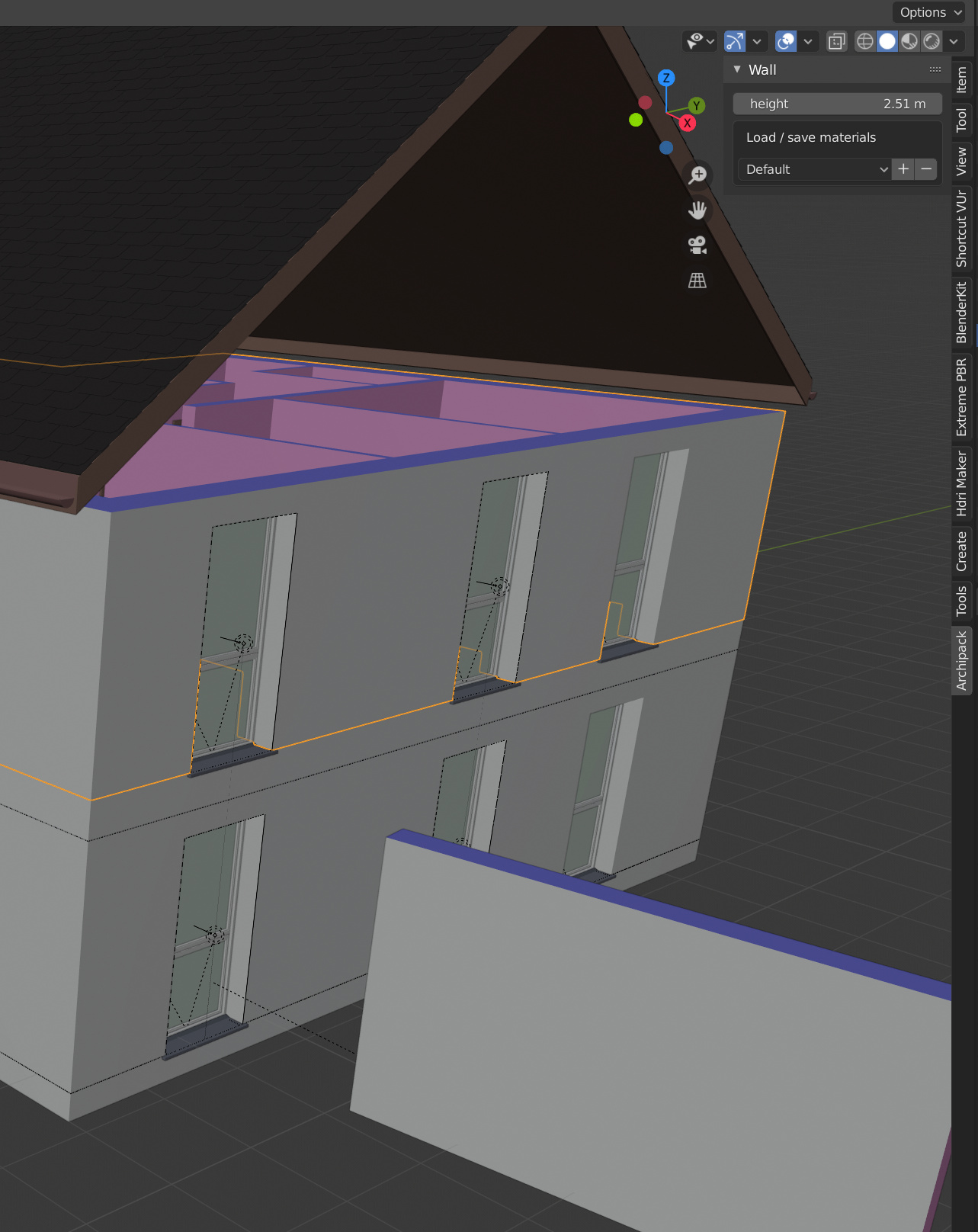Switch to Solid viewport shading
The height and width of the screenshot is (1232, 978).
point(887,41)
